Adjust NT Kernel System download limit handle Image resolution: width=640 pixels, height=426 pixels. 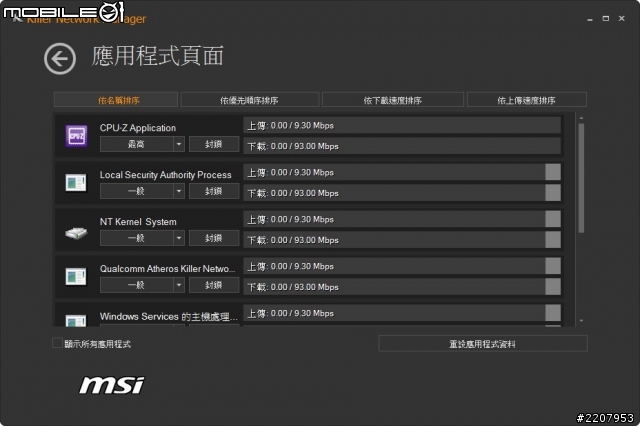(x=553, y=240)
